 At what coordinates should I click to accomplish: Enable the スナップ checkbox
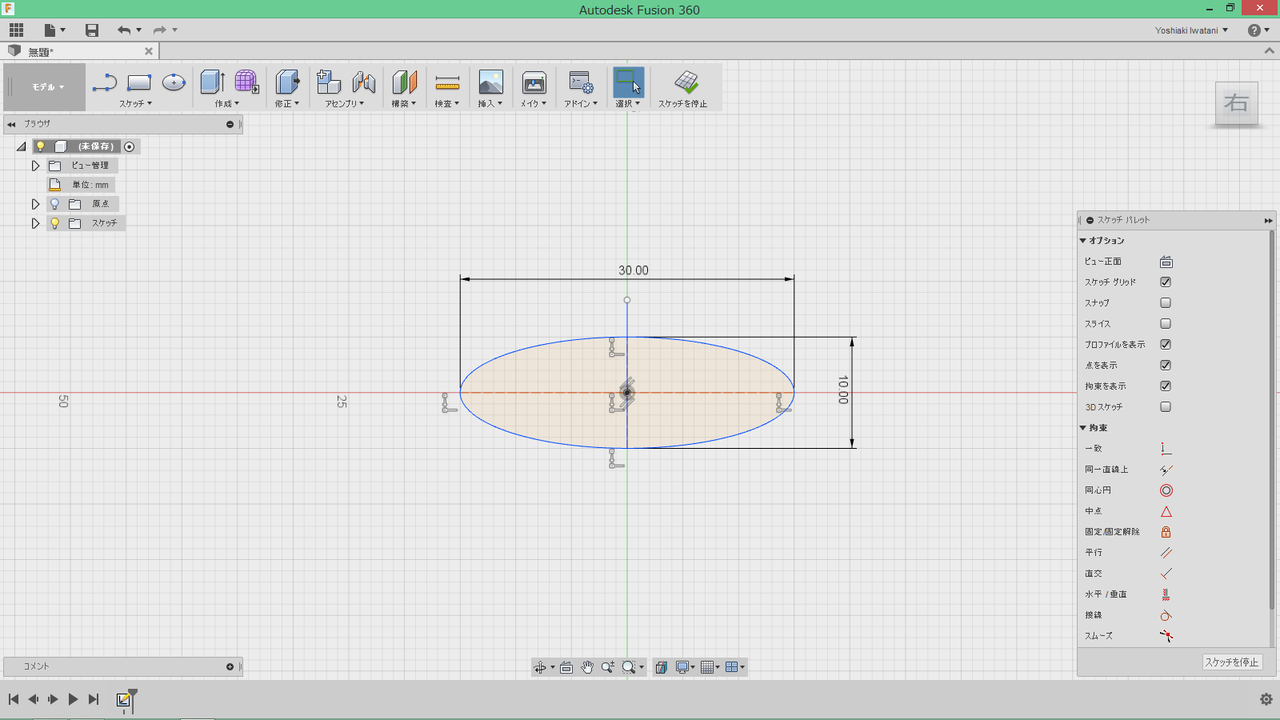pos(1166,303)
